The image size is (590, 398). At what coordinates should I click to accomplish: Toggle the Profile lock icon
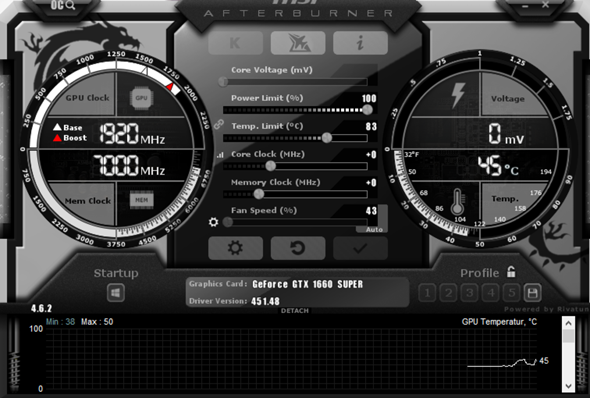click(x=511, y=272)
